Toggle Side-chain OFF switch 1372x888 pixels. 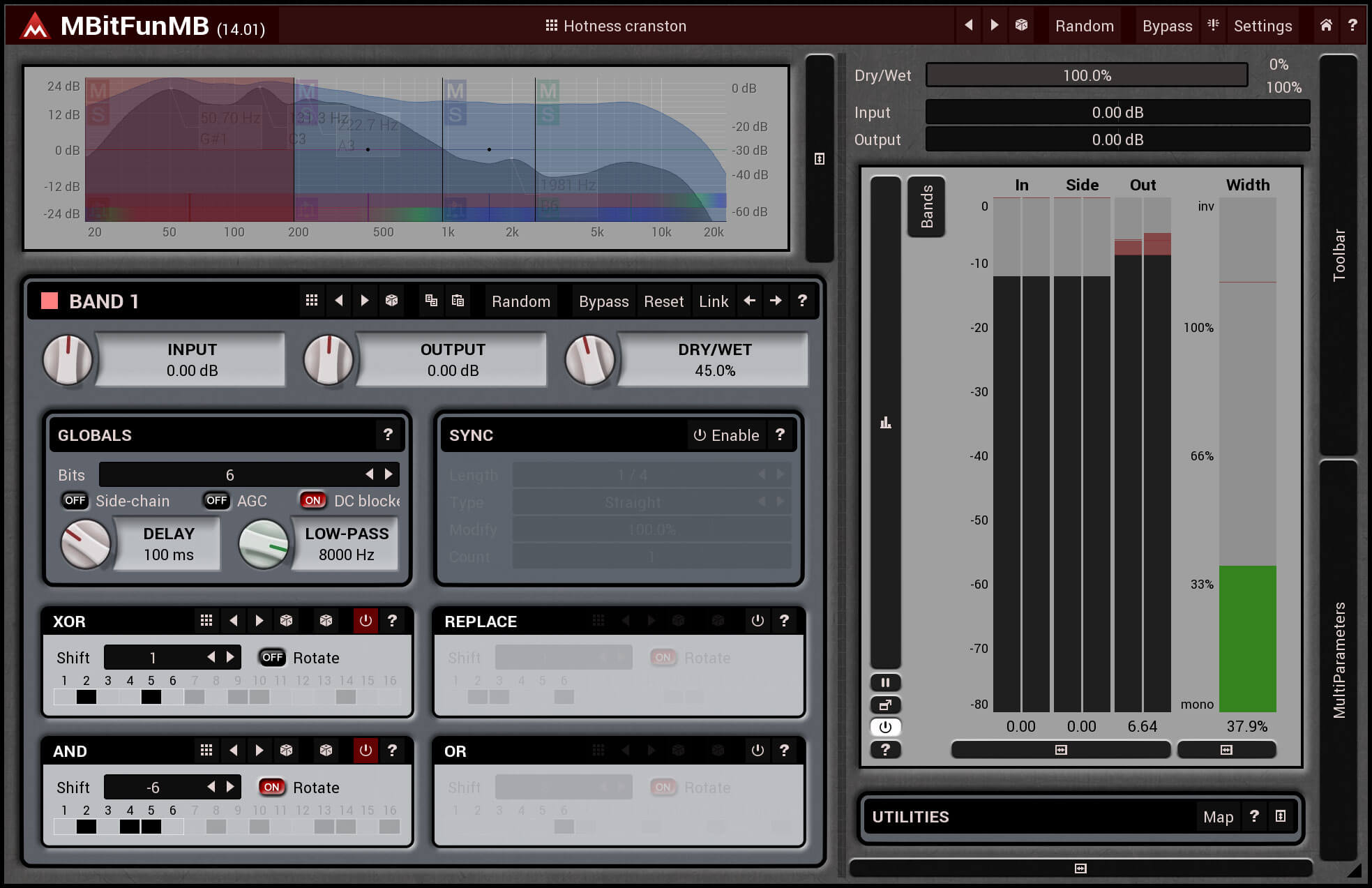pos(75,500)
